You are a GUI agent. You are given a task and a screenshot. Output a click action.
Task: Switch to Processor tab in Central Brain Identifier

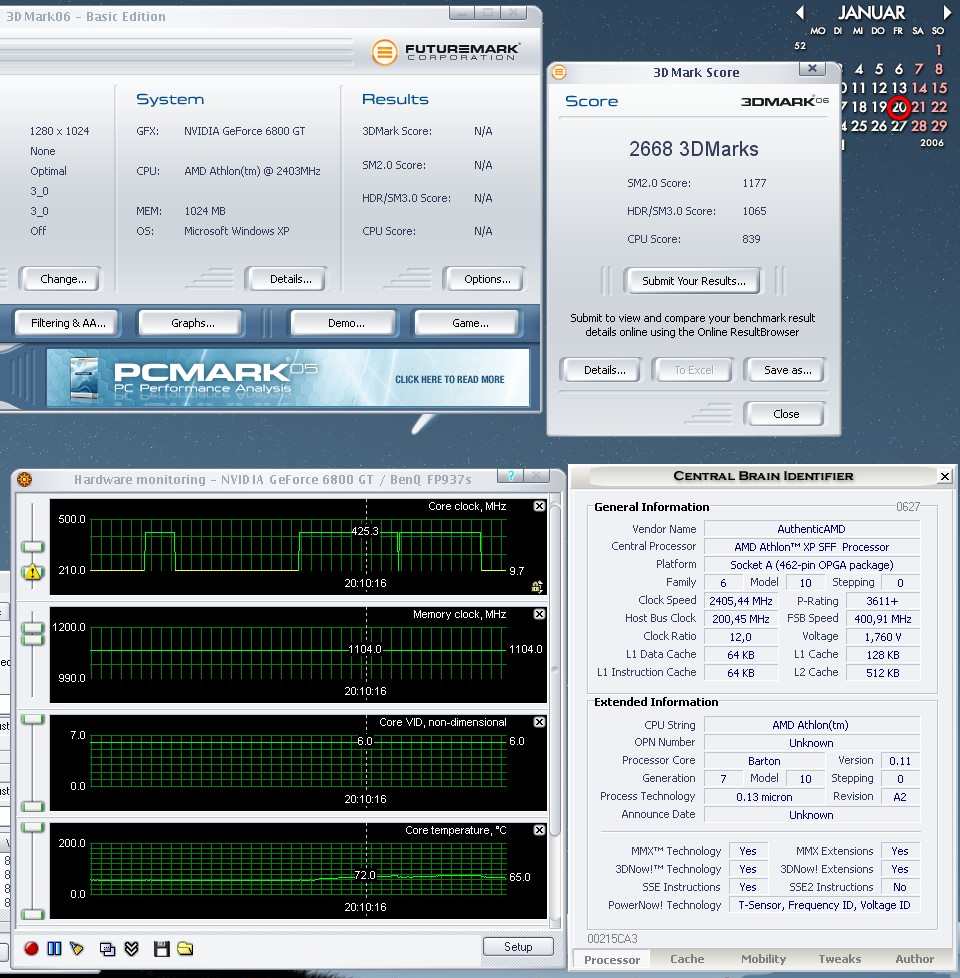tap(611, 959)
